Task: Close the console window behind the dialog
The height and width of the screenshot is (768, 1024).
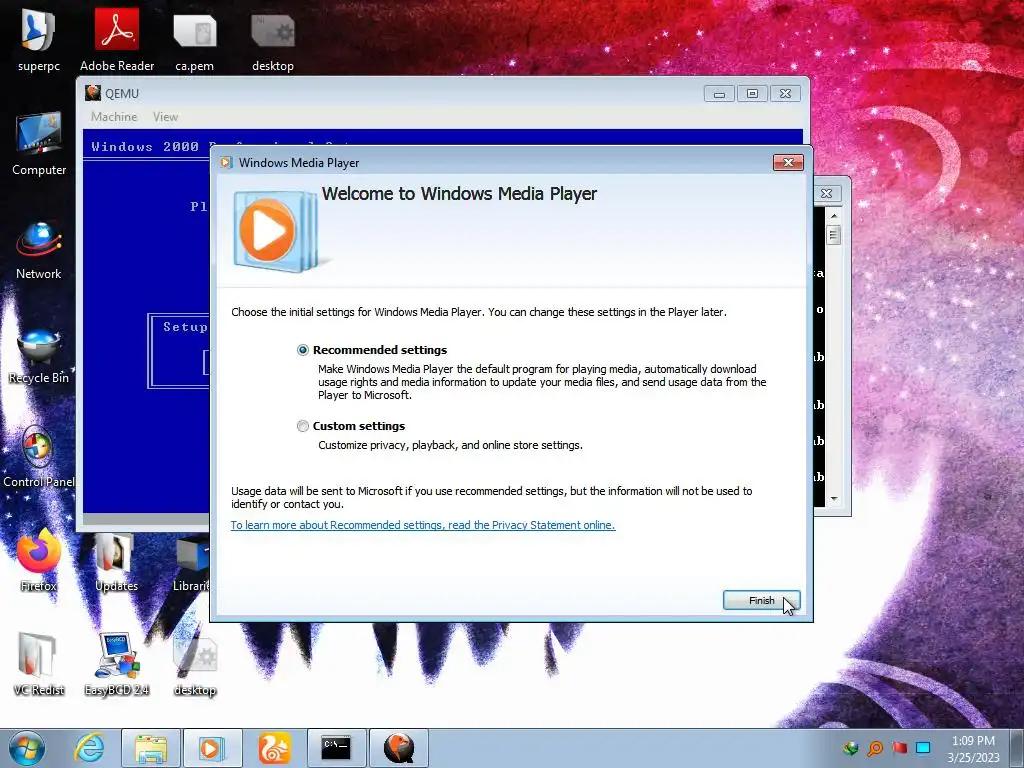Action: (x=827, y=193)
